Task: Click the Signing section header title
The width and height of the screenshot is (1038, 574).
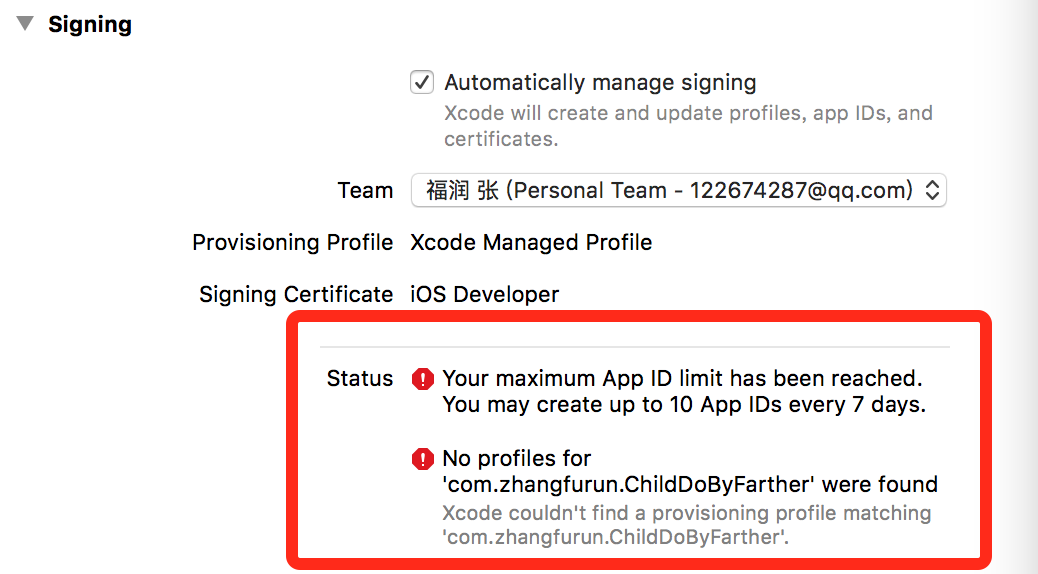Action: pyautogui.click(x=90, y=24)
